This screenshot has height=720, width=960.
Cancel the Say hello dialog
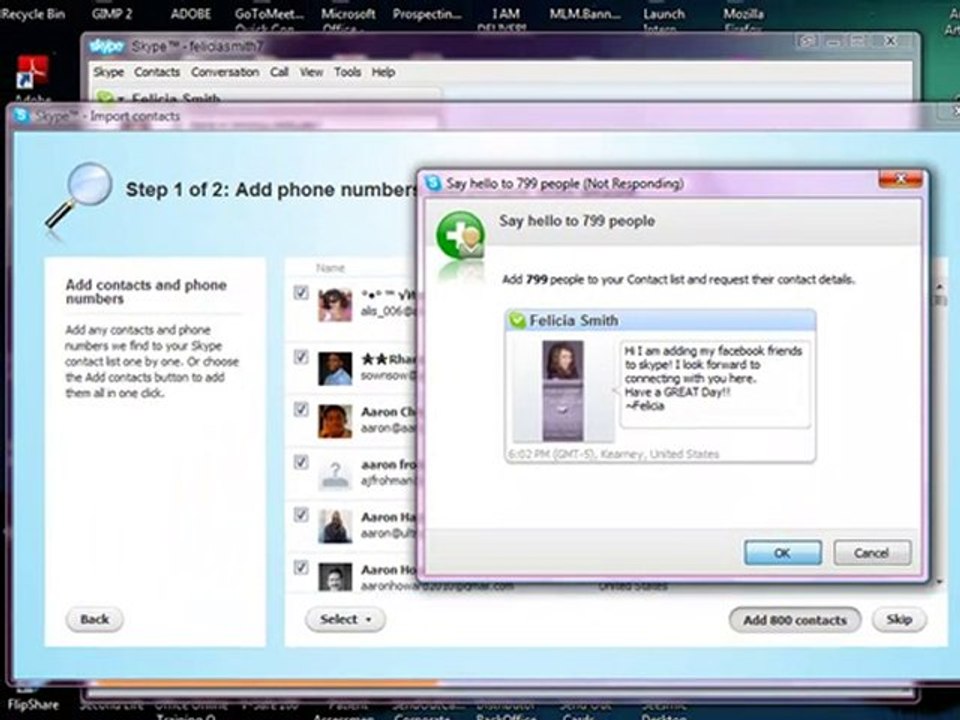pyautogui.click(x=872, y=553)
